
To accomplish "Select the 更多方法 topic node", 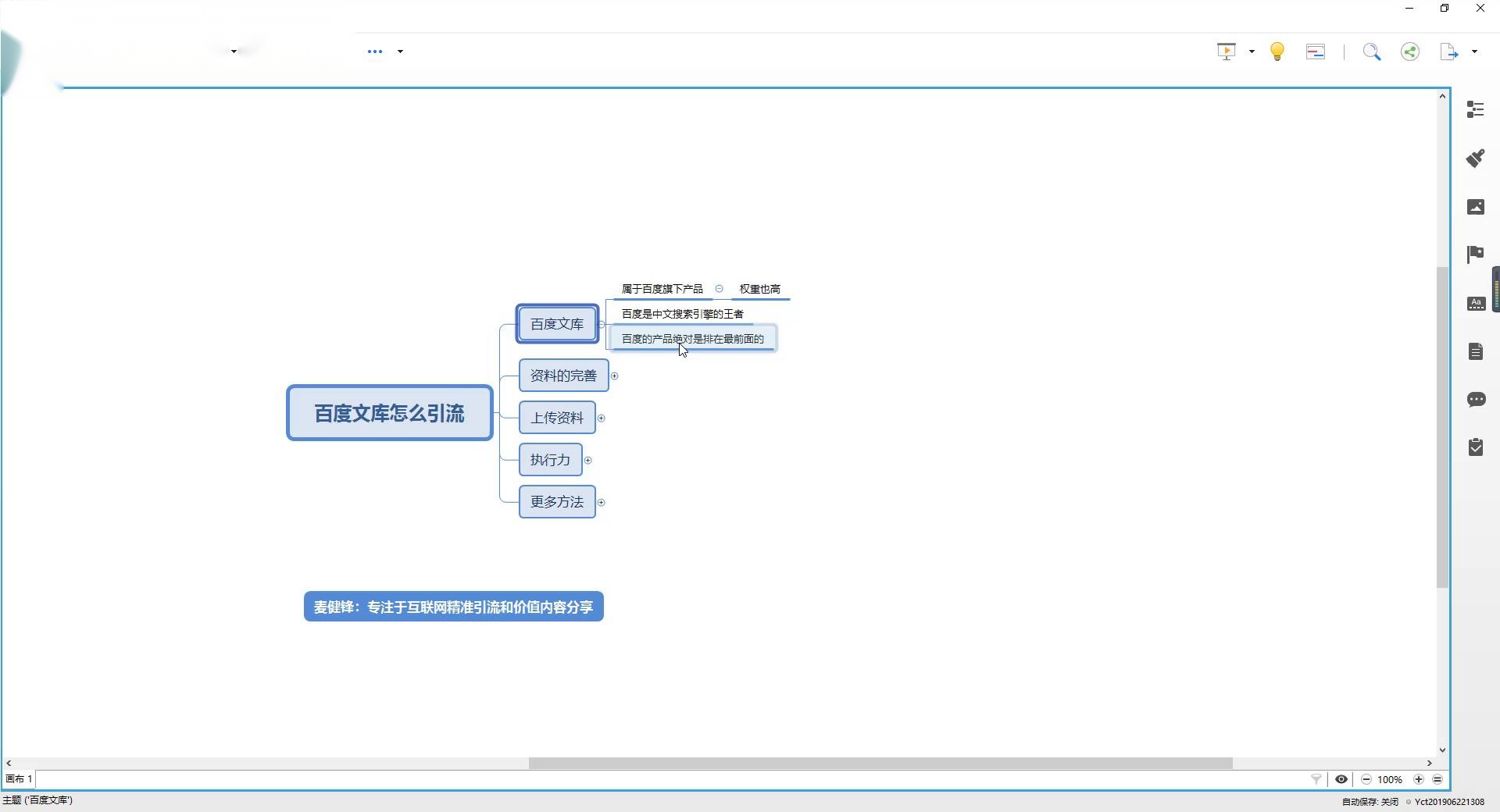I will [x=557, y=502].
